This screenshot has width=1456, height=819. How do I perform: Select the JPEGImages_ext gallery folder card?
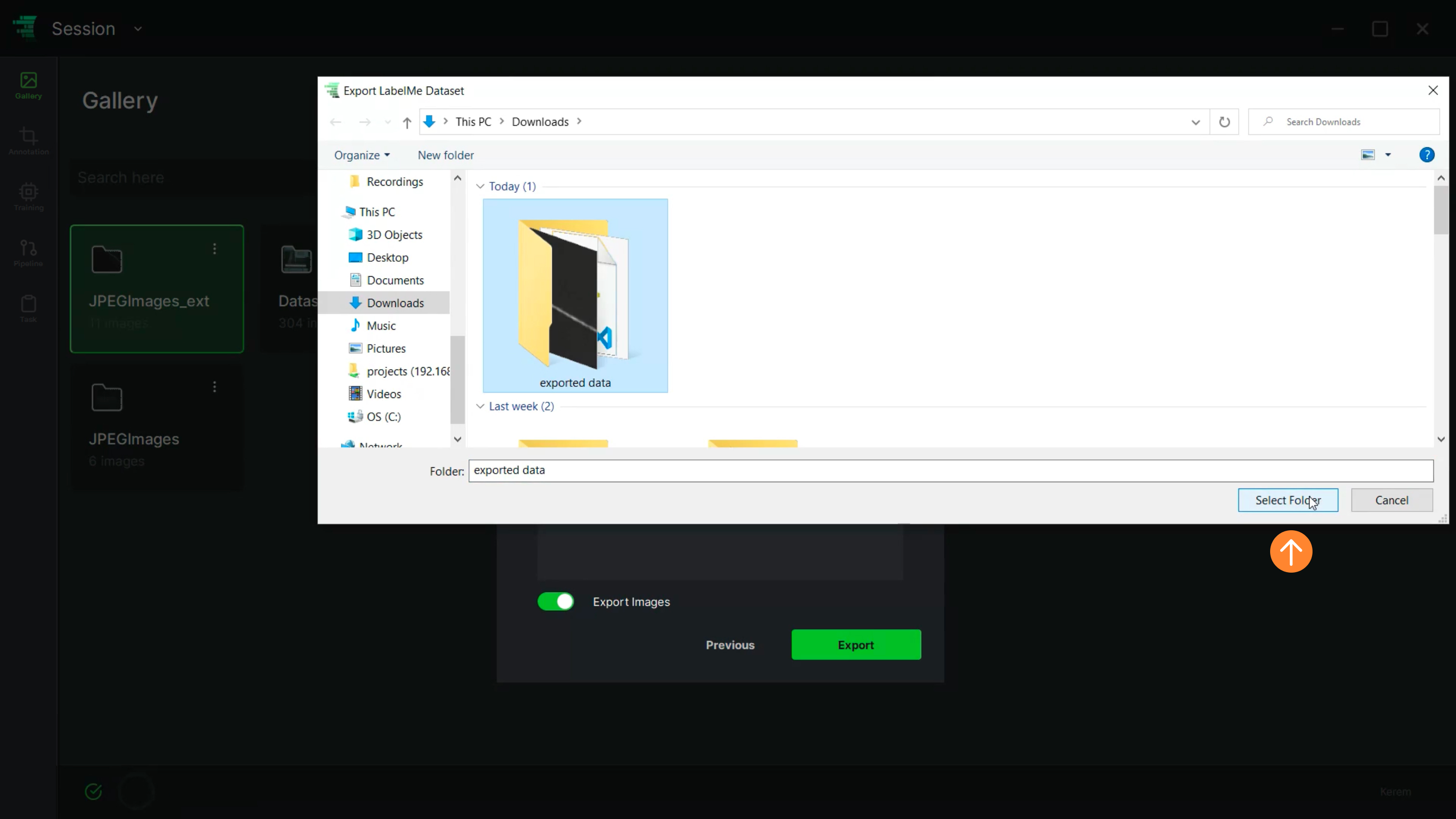coord(156,289)
